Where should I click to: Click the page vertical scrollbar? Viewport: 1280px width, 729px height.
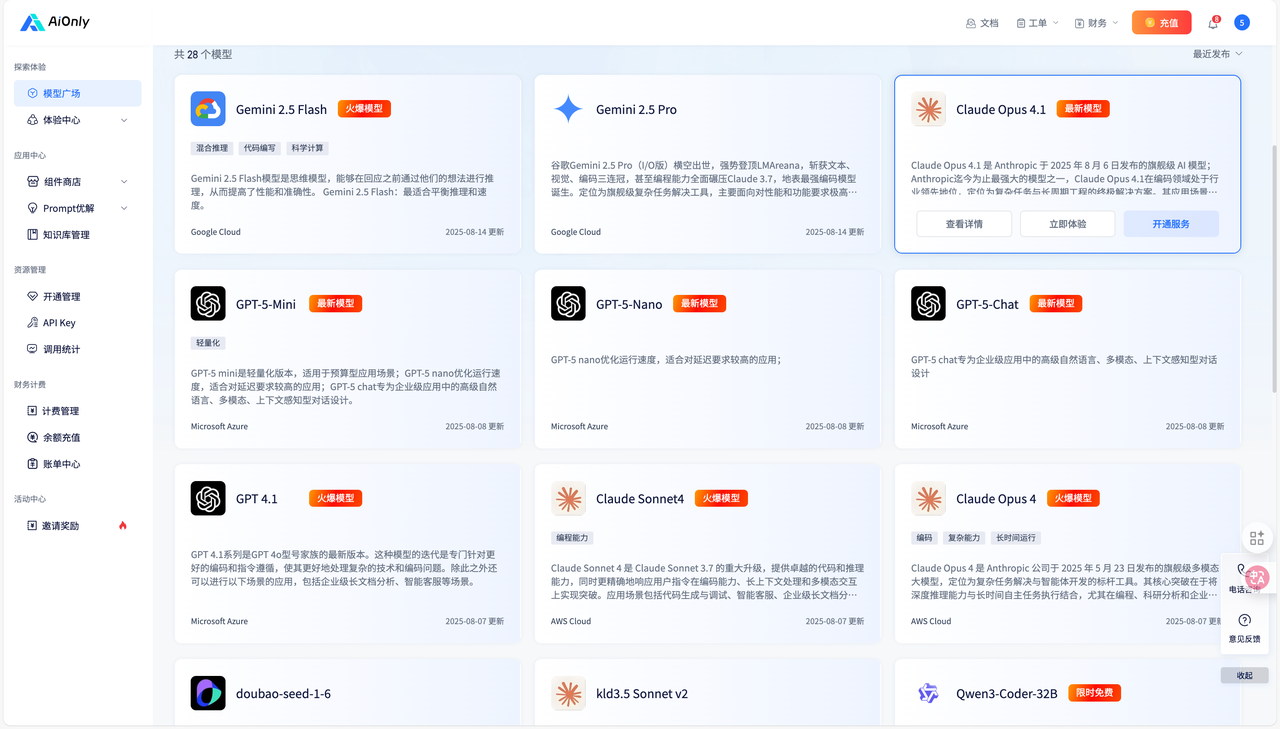1275,270
